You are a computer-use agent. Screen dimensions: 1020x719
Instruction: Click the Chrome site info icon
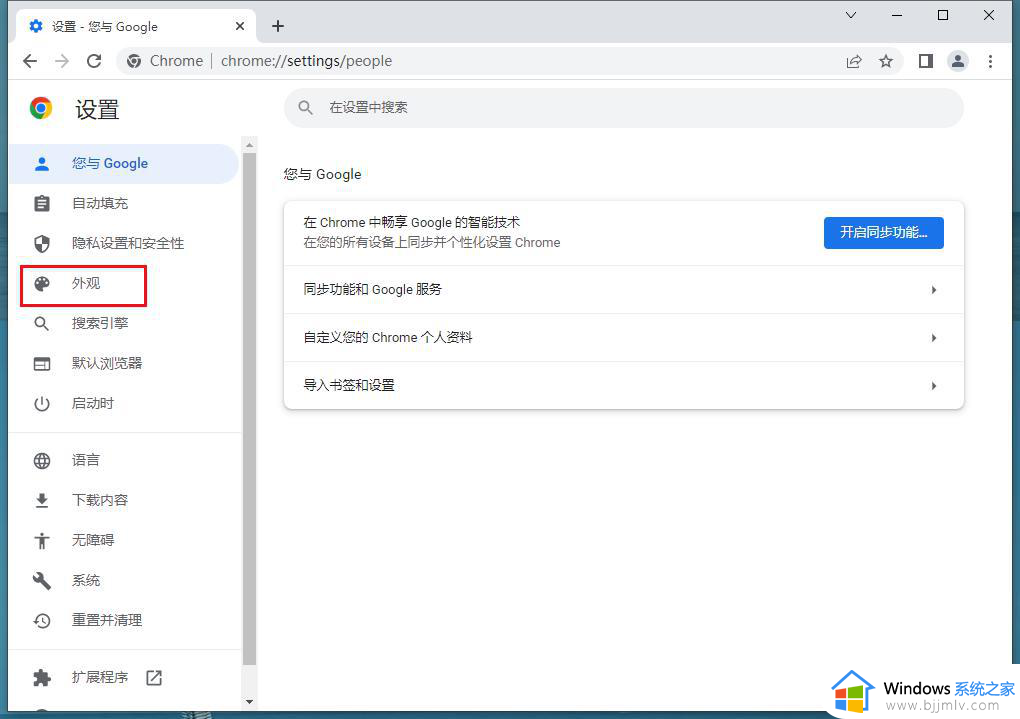pyautogui.click(x=134, y=61)
